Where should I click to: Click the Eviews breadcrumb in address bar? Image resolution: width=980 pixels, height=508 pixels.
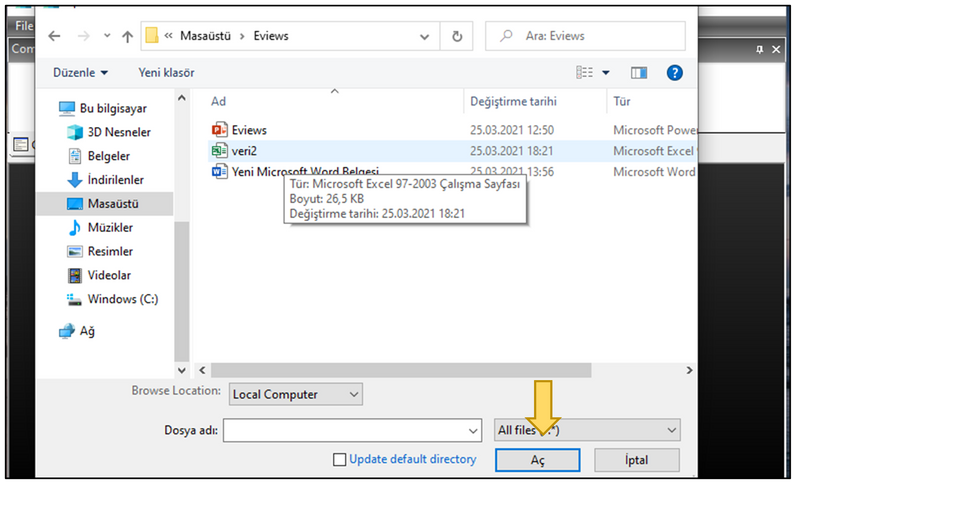tap(271, 36)
